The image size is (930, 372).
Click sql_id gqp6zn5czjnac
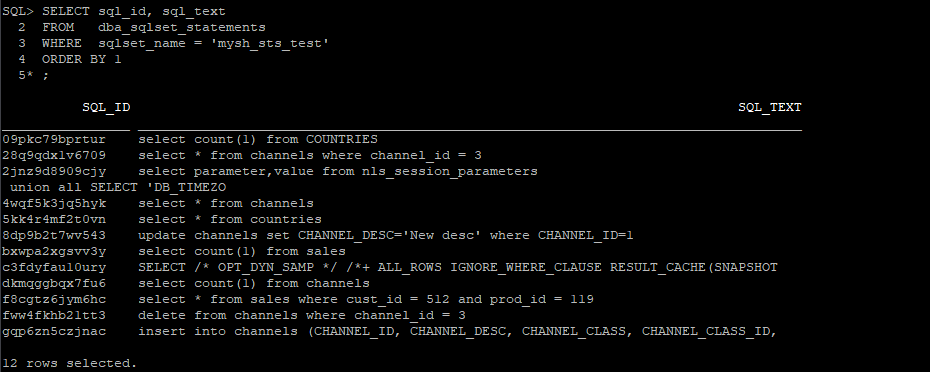pos(54,332)
